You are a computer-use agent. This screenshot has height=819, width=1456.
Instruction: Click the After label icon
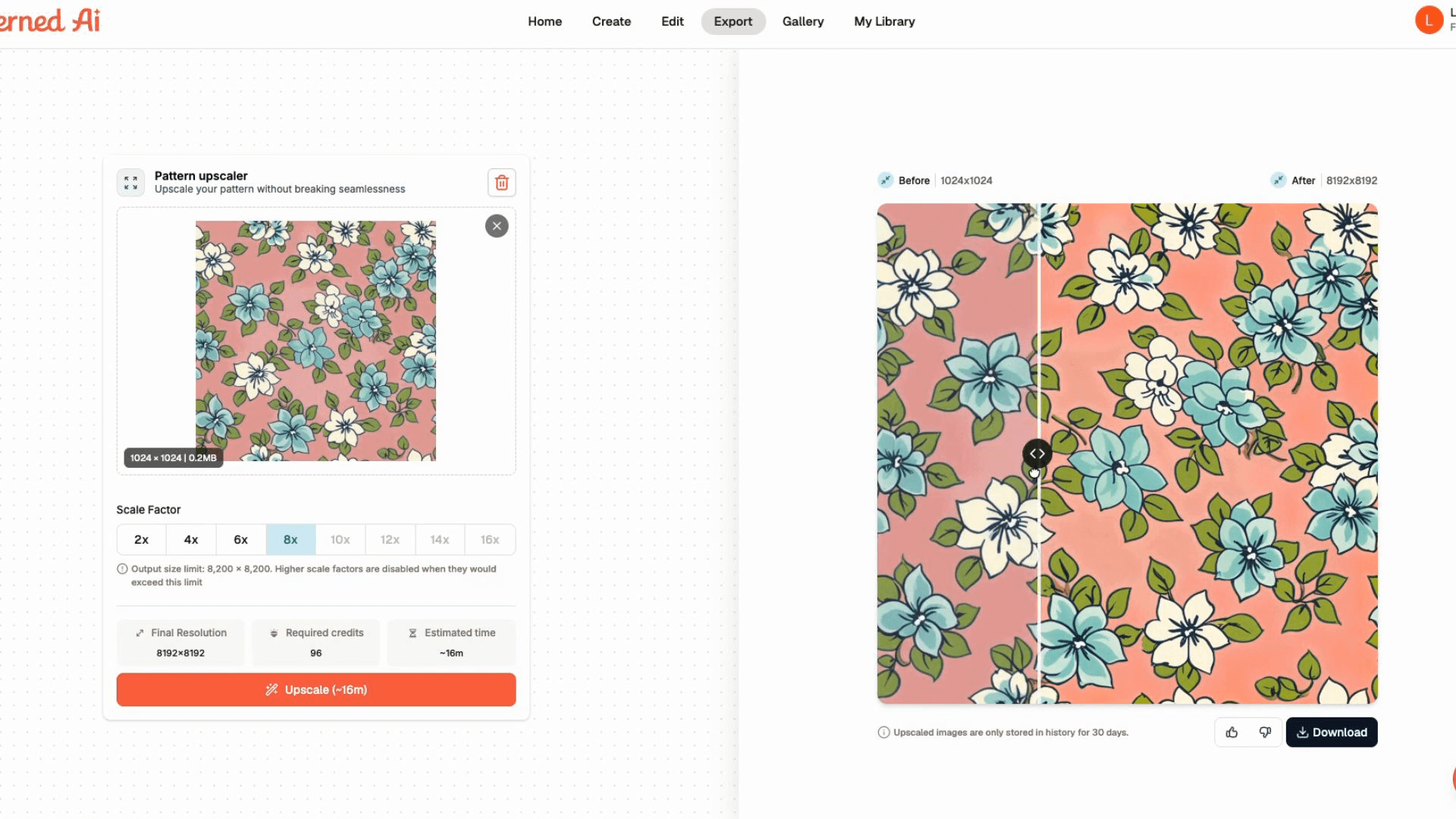[1279, 180]
